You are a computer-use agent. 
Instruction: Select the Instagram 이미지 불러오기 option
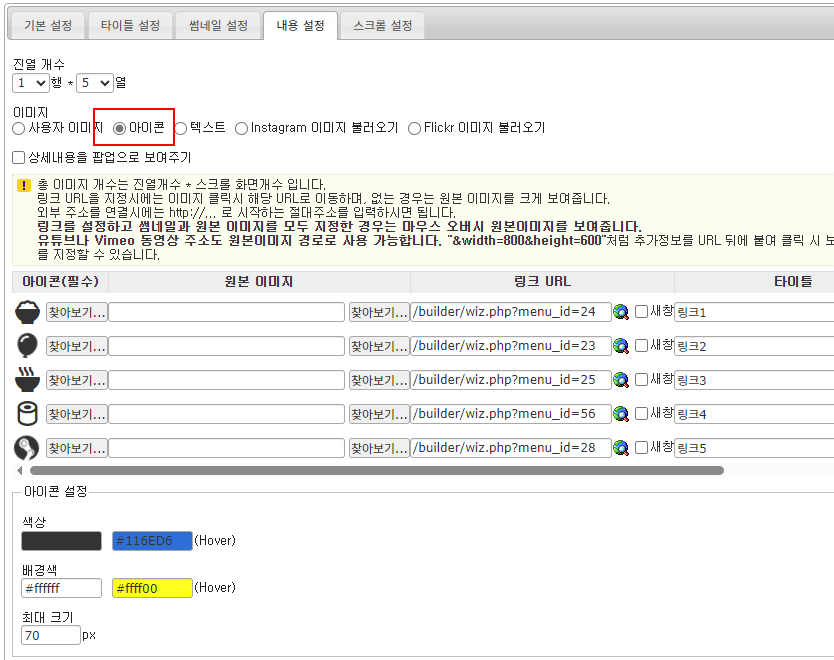click(242, 129)
